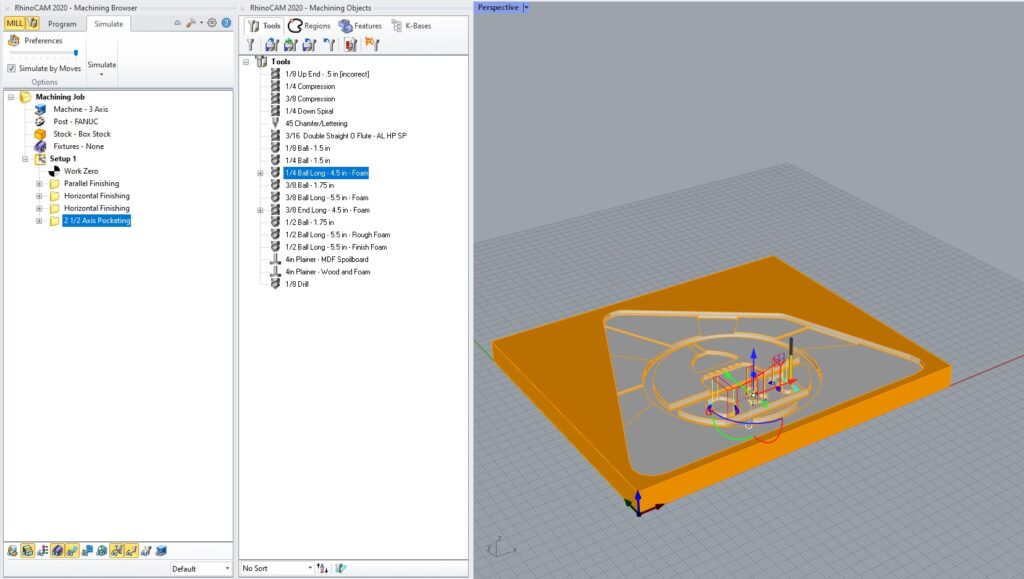1024x579 pixels.
Task: Click the A-Z sort order icon
Action: [323, 569]
